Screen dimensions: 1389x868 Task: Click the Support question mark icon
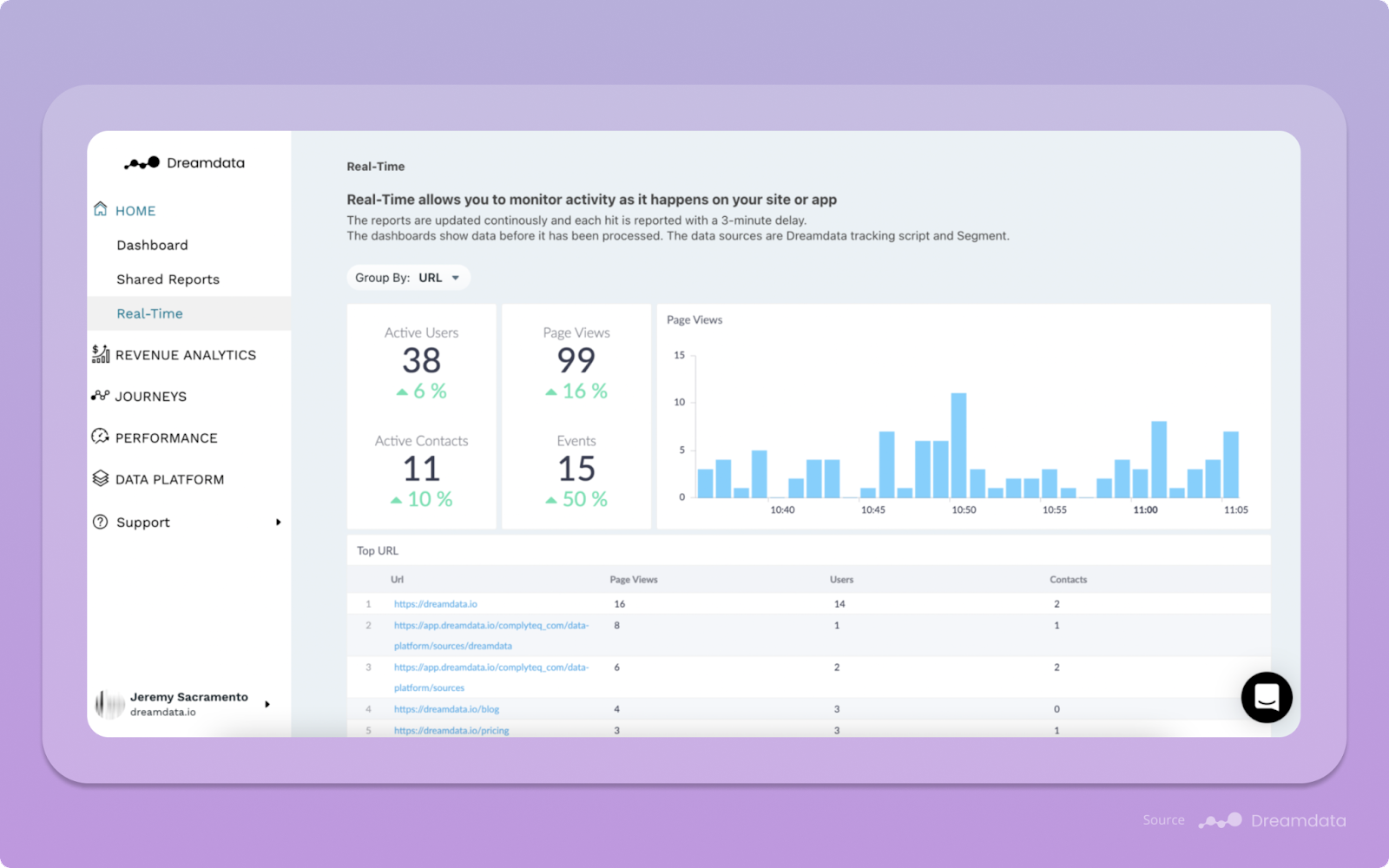coord(99,522)
